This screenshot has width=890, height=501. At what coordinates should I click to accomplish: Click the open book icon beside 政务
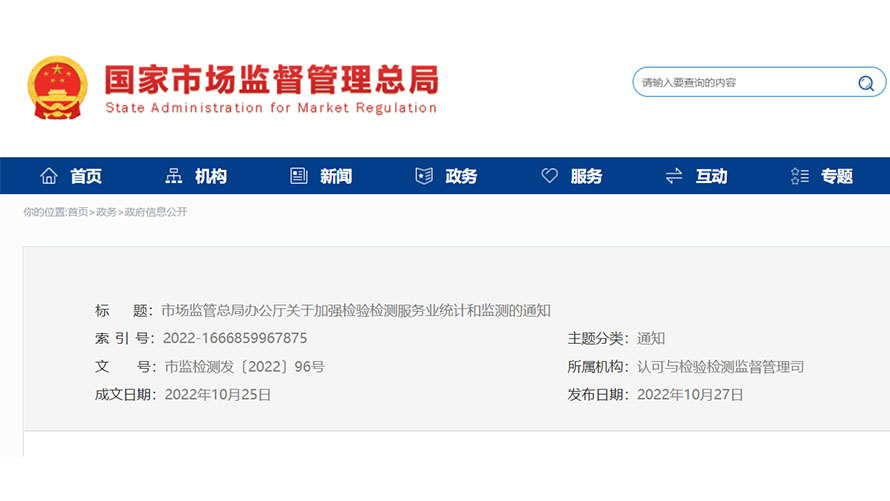(x=424, y=176)
